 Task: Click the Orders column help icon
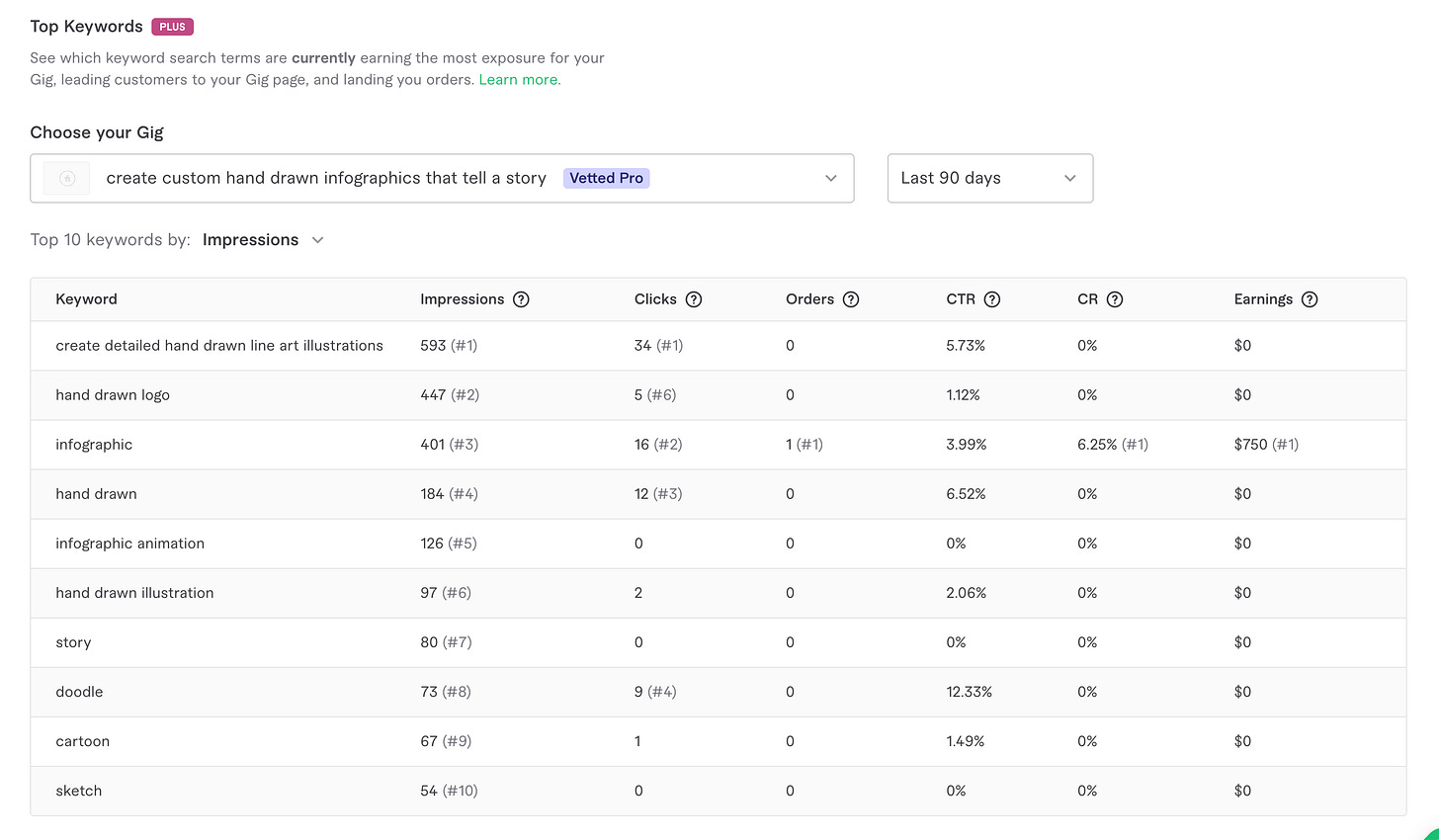tap(851, 299)
